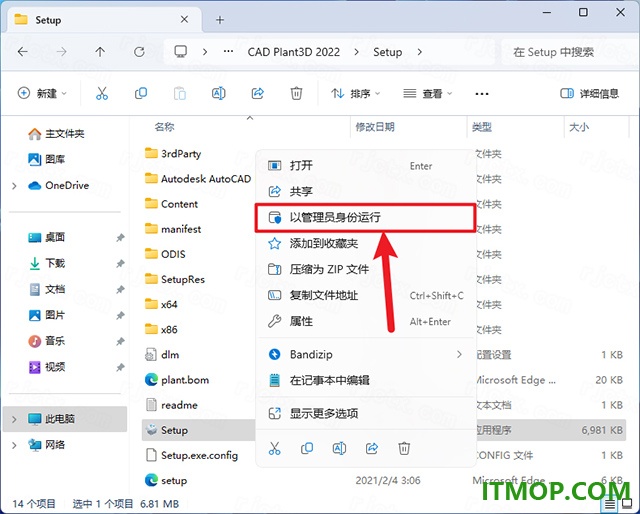Image resolution: width=640 pixels, height=514 pixels.
Task: Click the address bar ellipsis for hidden path
Action: point(229,51)
